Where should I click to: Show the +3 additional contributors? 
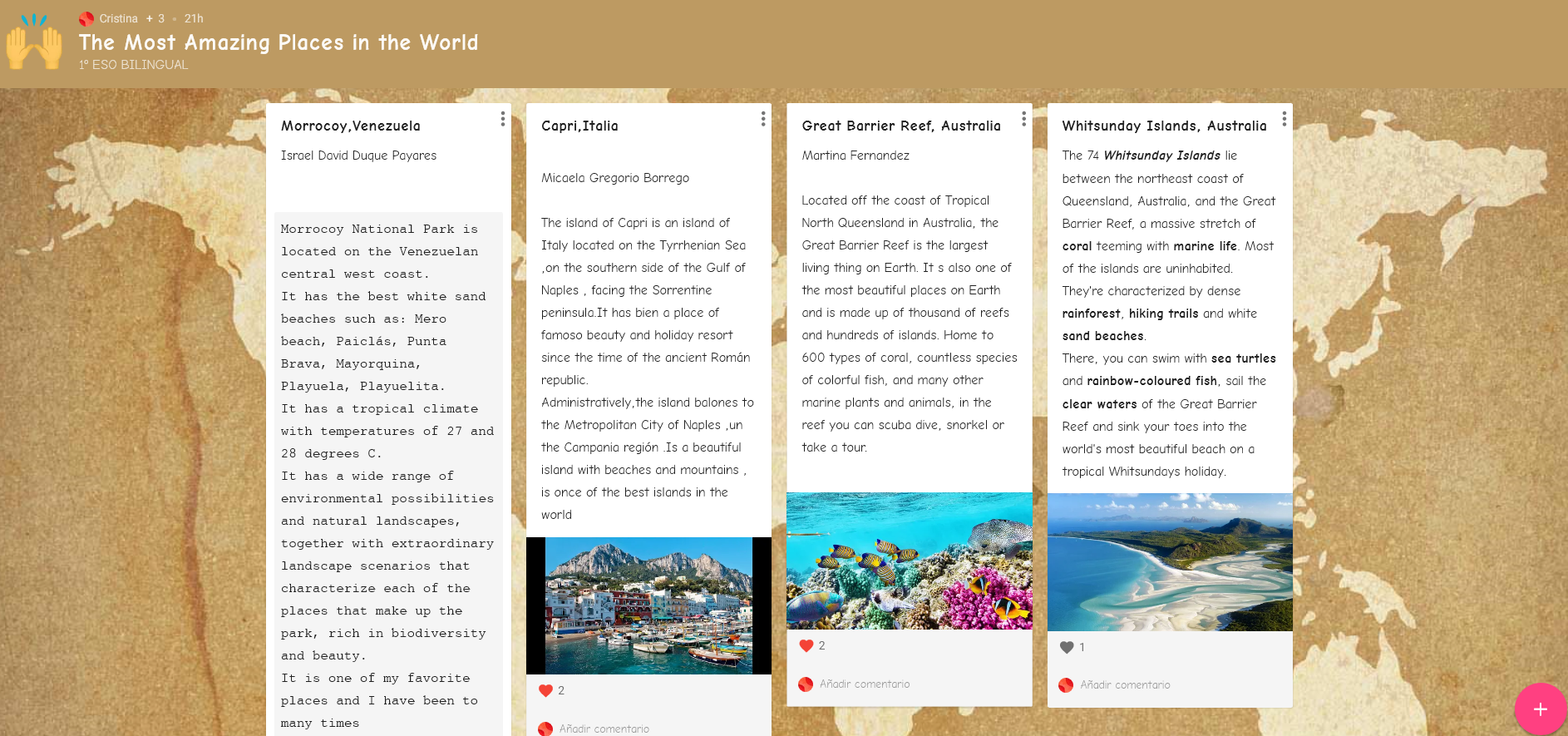pos(155,18)
